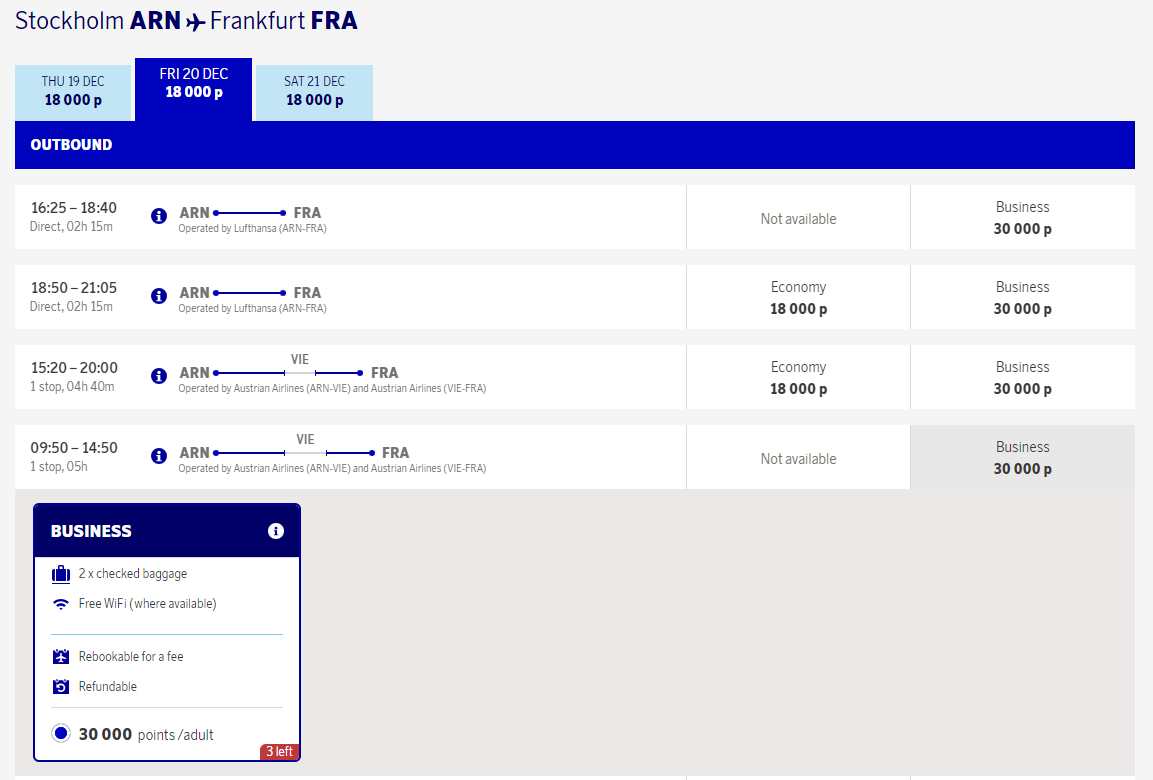Click info icon in Business fare card header
The image size is (1153, 780).
pyautogui.click(x=276, y=531)
